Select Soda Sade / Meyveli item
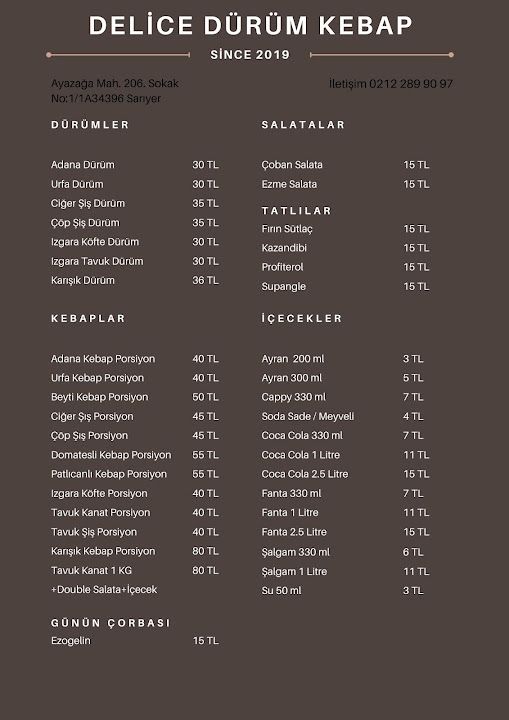 [x=342, y=416]
